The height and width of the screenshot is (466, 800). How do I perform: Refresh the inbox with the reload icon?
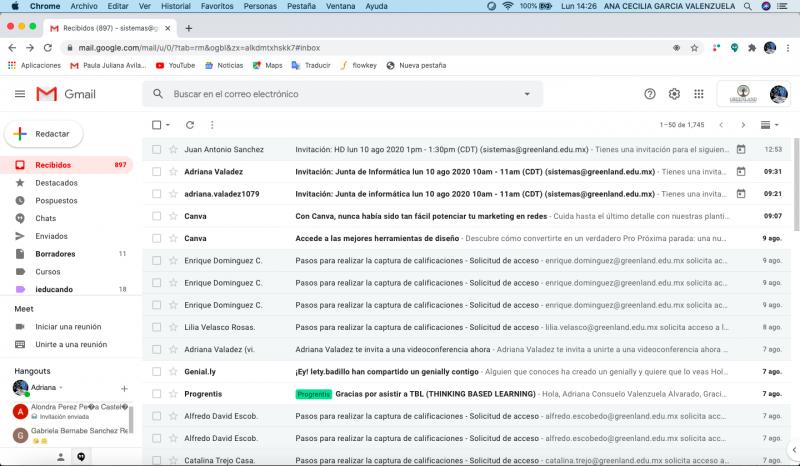[190, 125]
